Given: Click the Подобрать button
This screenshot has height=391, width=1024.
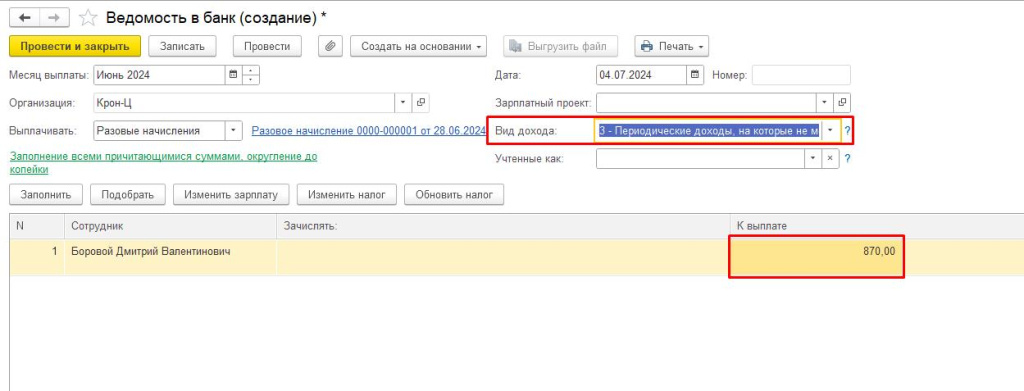Looking at the screenshot, I should pyautogui.click(x=128, y=195).
